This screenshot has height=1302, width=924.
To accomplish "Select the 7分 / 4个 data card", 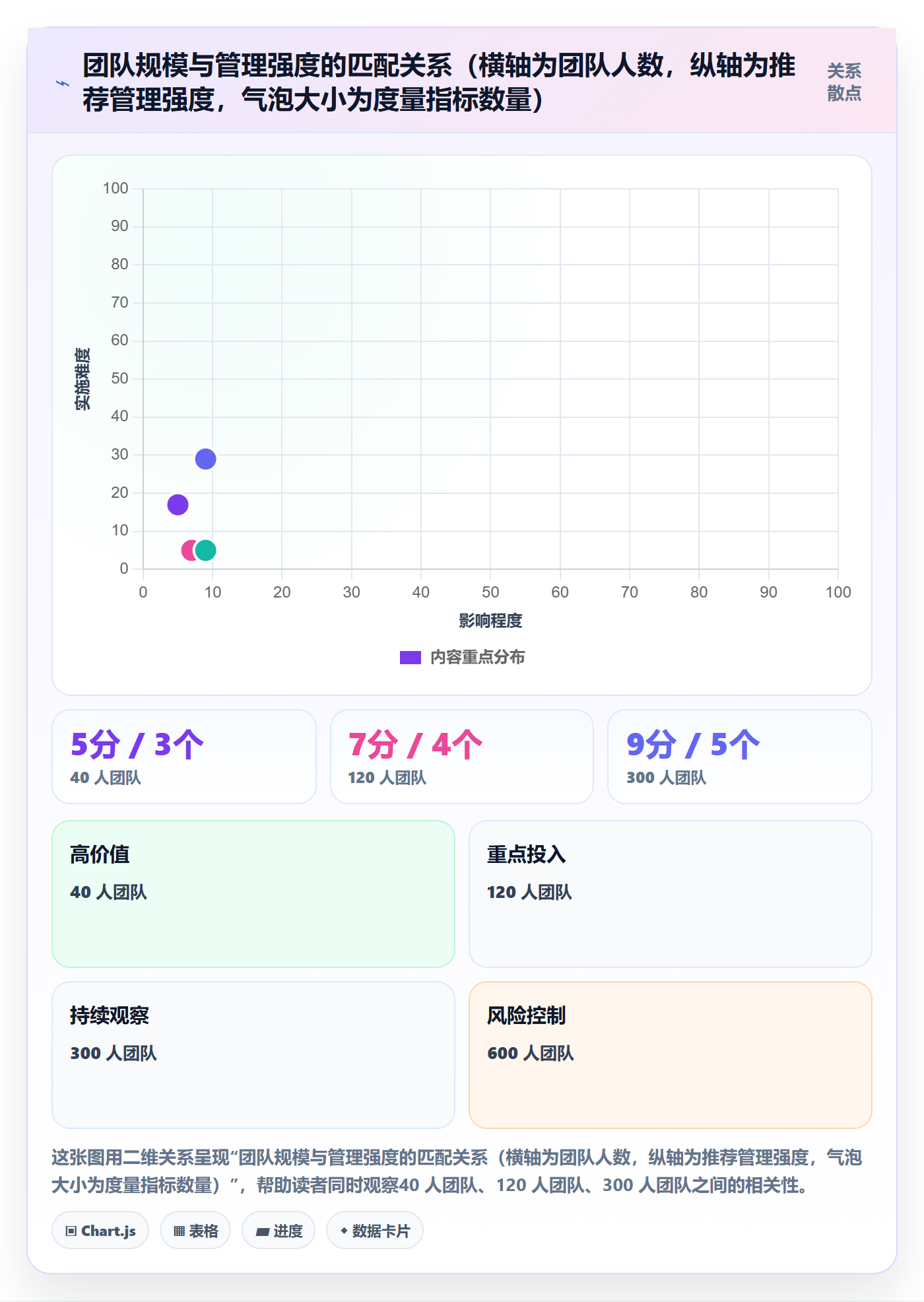I will tap(462, 757).
